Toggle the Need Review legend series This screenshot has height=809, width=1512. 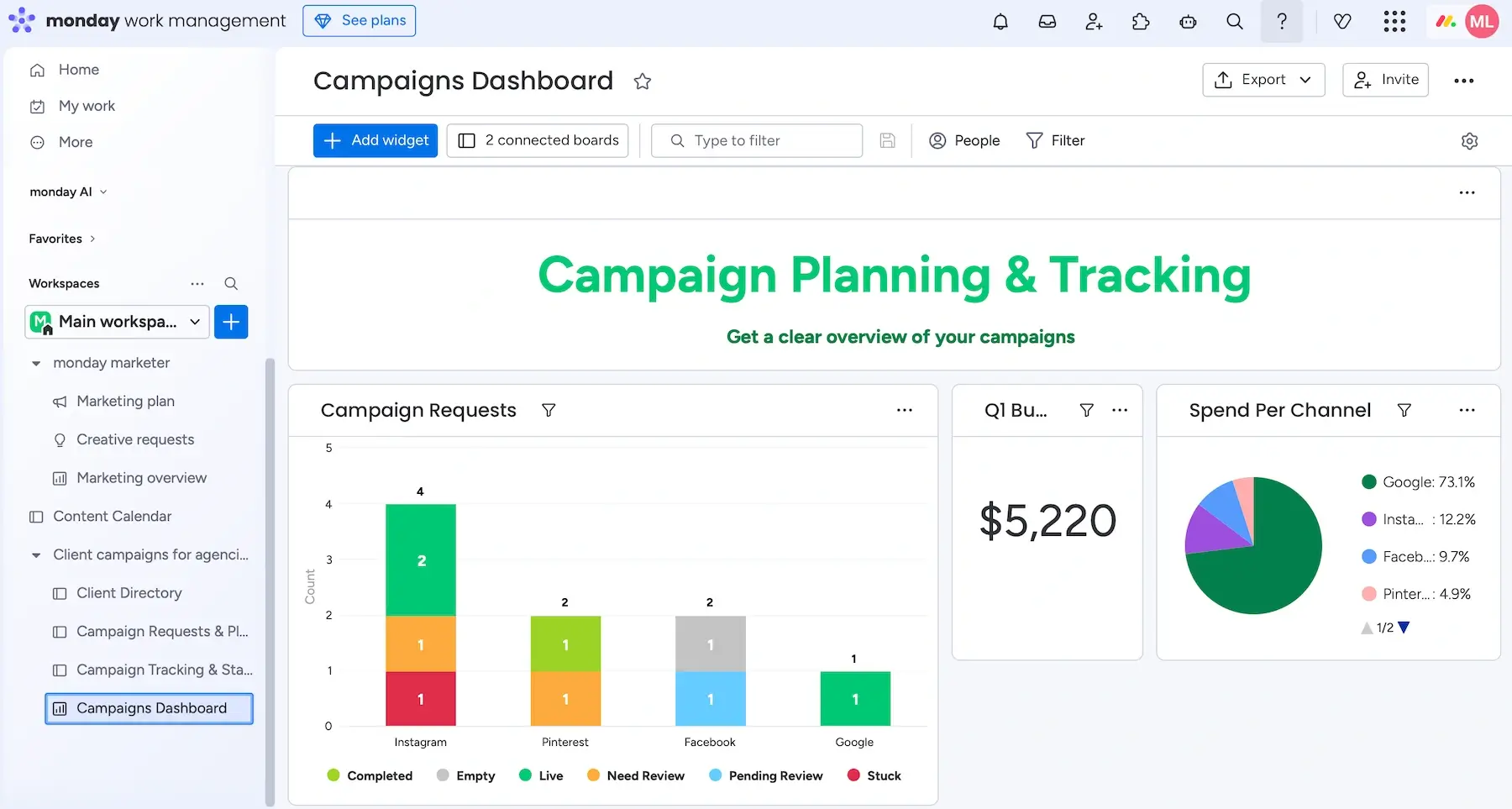[635, 775]
